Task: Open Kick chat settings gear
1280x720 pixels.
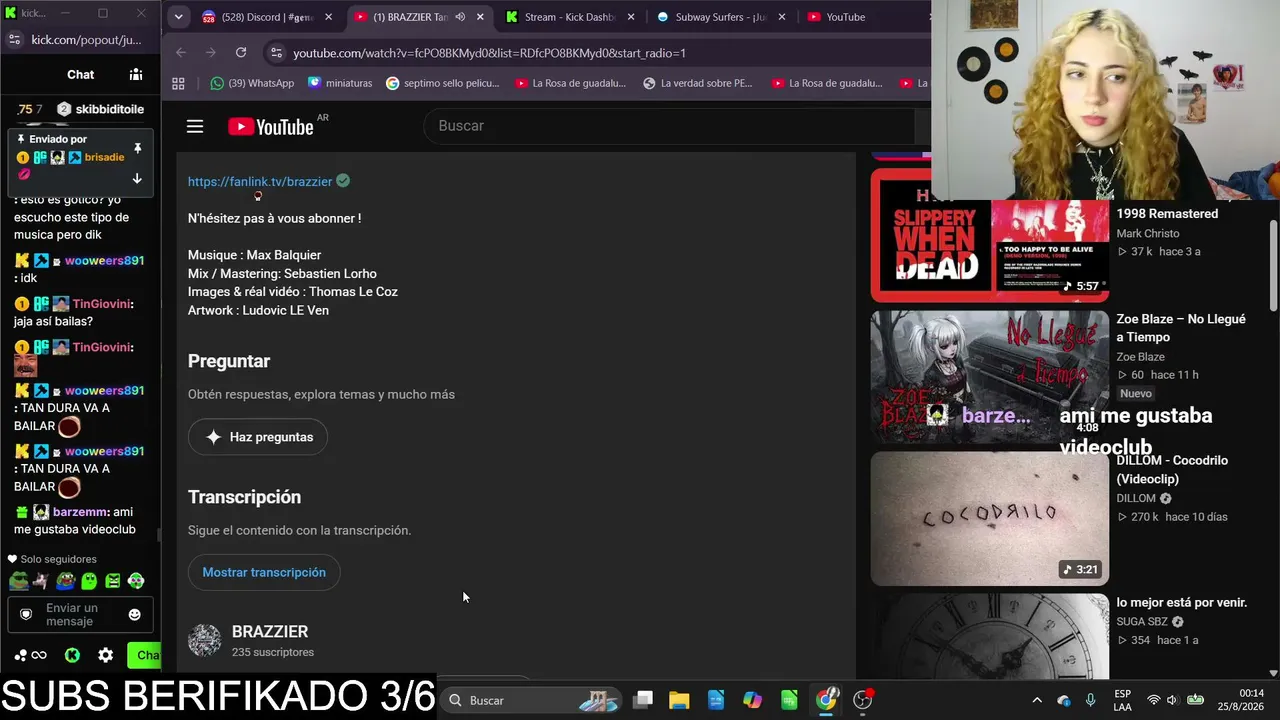Action: click(x=106, y=655)
